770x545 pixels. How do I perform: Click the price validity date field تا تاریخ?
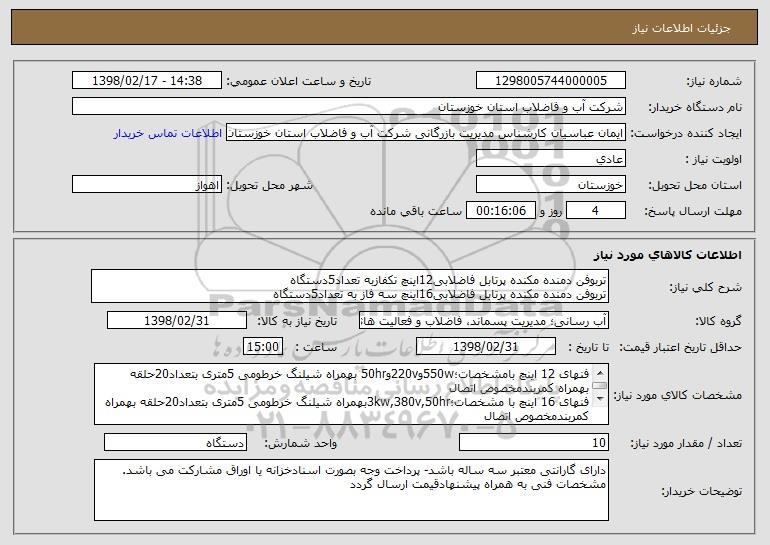pos(486,347)
